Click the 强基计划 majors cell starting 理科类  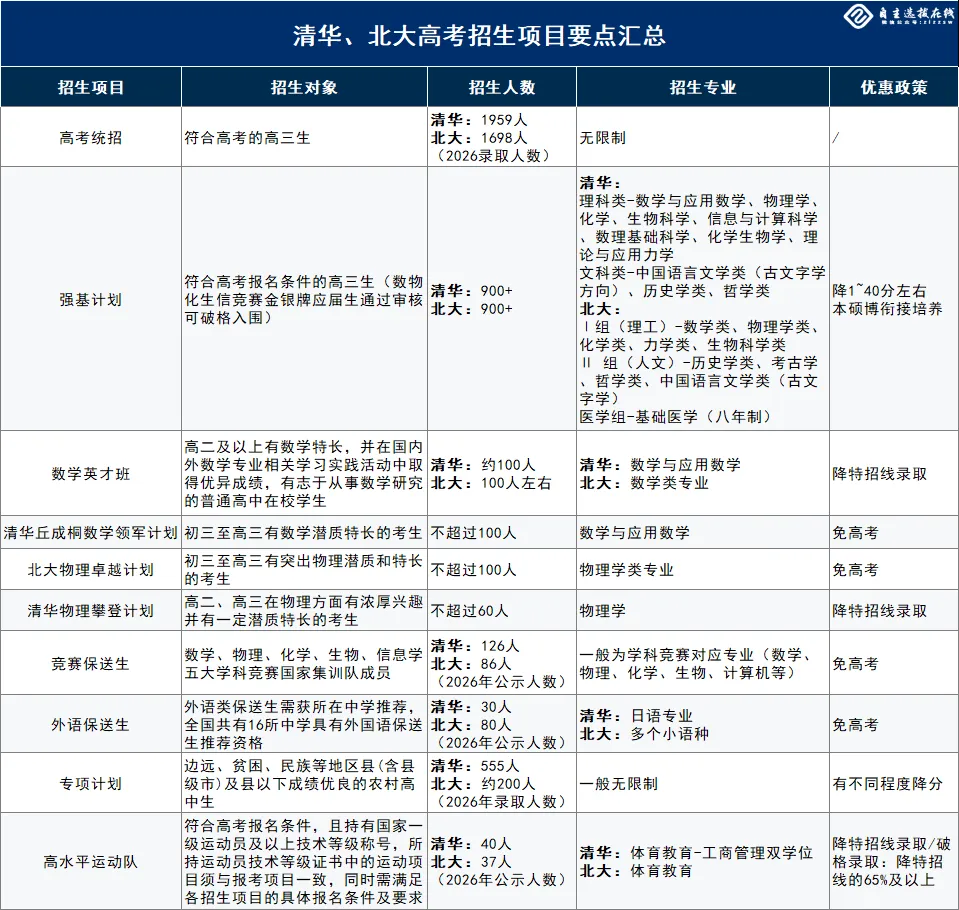[703, 299]
